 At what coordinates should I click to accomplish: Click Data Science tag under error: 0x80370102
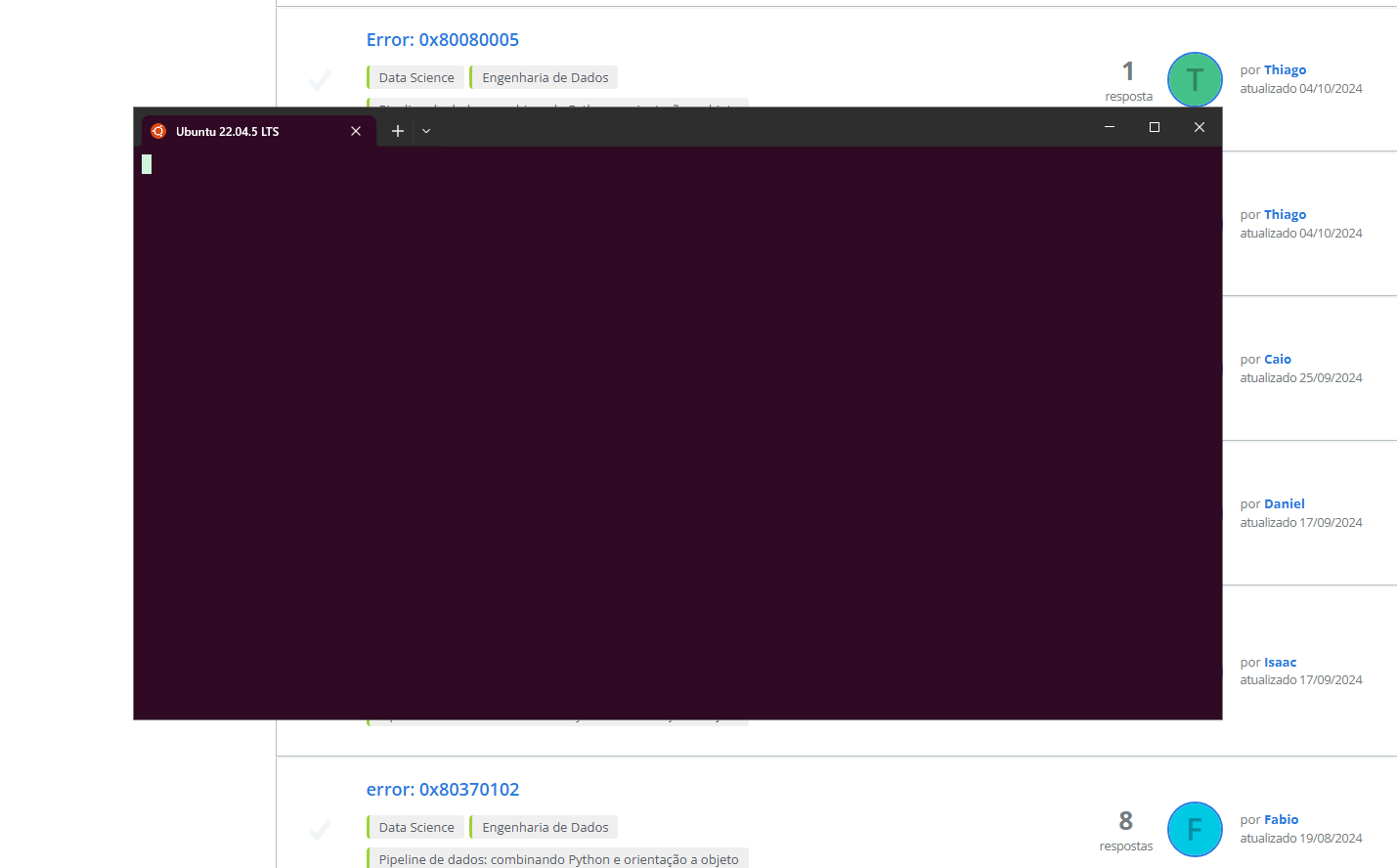(415, 827)
